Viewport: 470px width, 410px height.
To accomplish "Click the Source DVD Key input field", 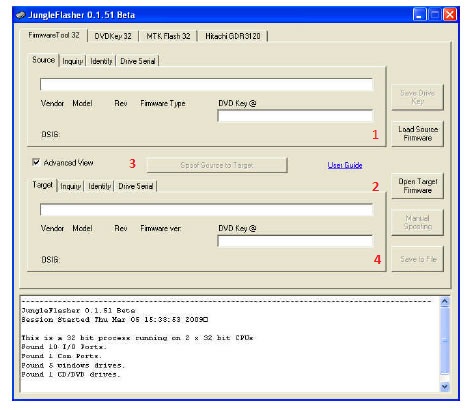I will tap(295, 116).
